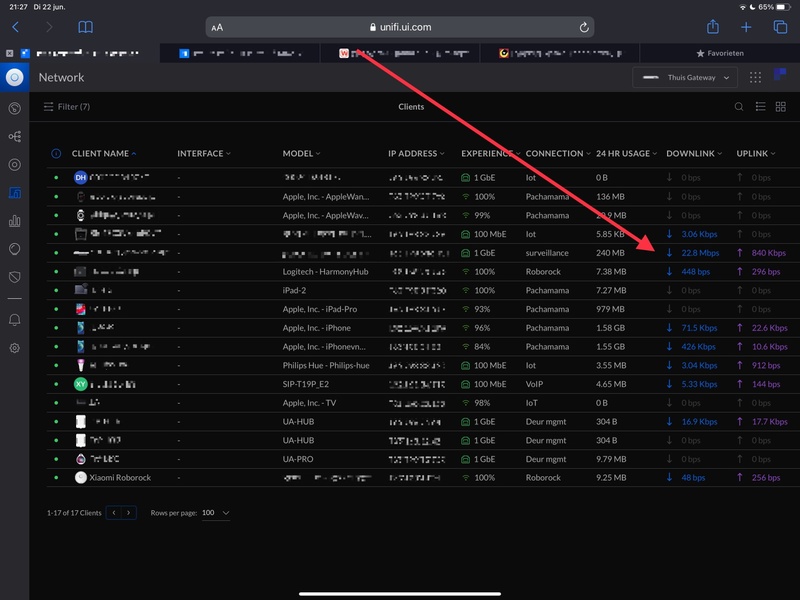Open the Insights sidebar icon
Image resolution: width=800 pixels, height=600 pixels.
pyautogui.click(x=15, y=249)
